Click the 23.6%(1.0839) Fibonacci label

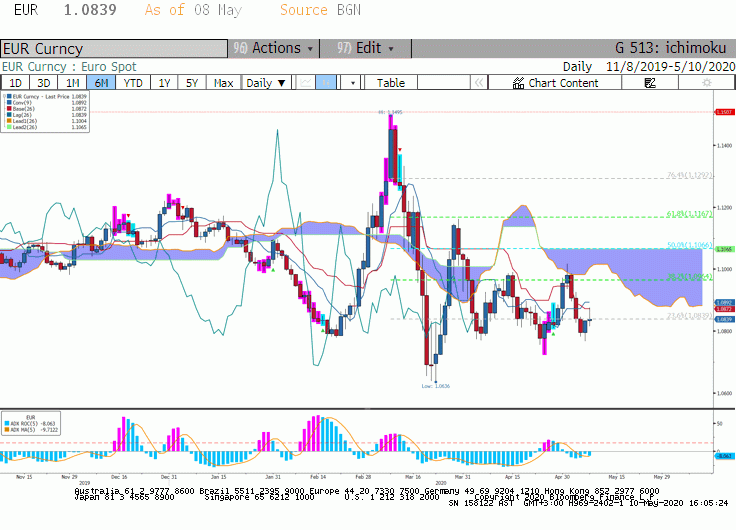[690, 316]
